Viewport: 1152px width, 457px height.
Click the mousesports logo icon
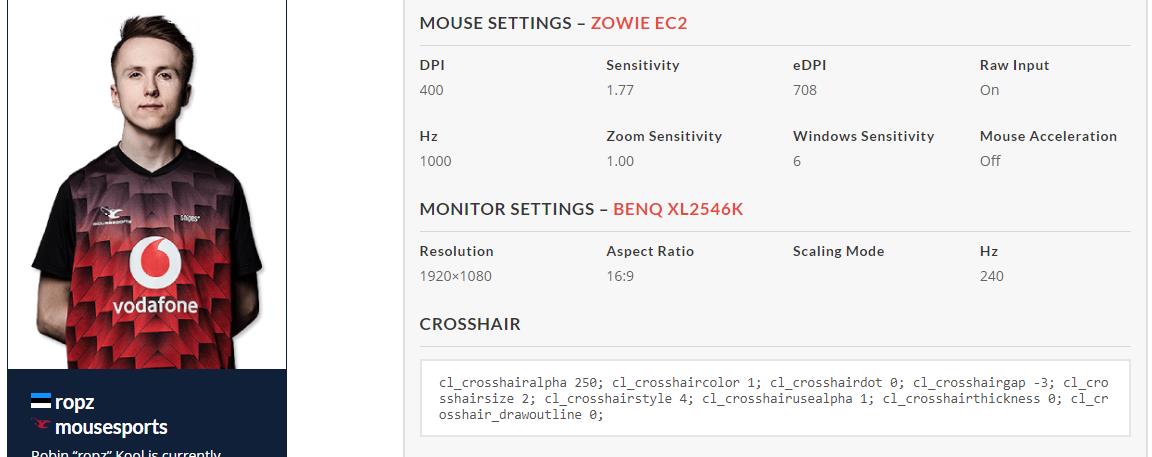point(41,427)
